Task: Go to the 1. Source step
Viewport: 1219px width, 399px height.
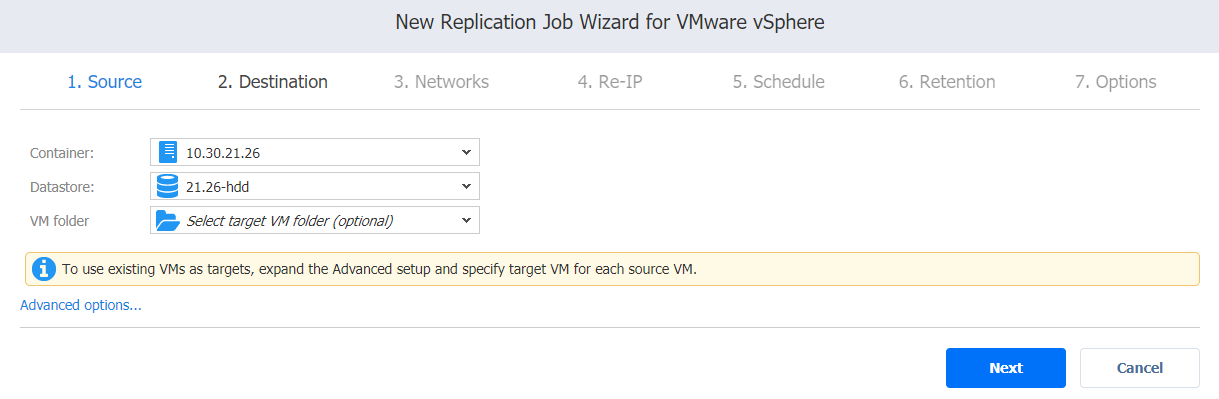Action: click(105, 82)
